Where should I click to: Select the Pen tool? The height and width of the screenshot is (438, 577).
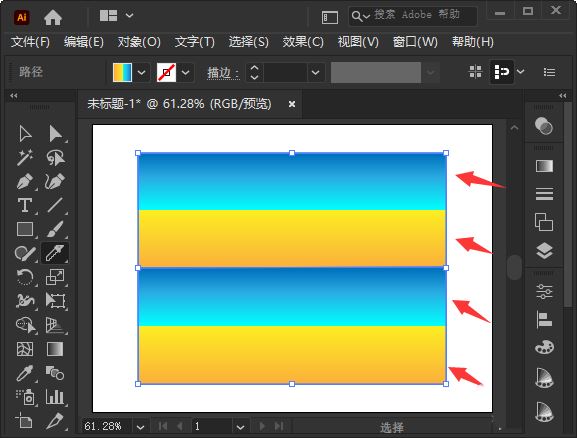(x=25, y=181)
